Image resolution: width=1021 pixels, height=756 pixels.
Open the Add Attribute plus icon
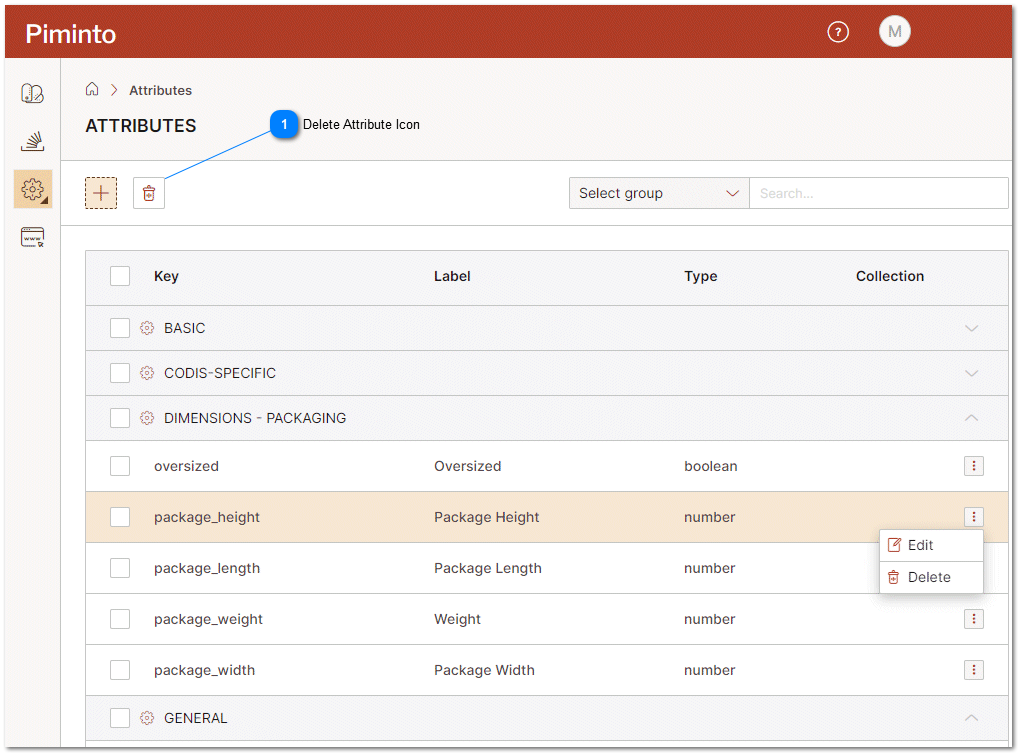click(x=100, y=193)
